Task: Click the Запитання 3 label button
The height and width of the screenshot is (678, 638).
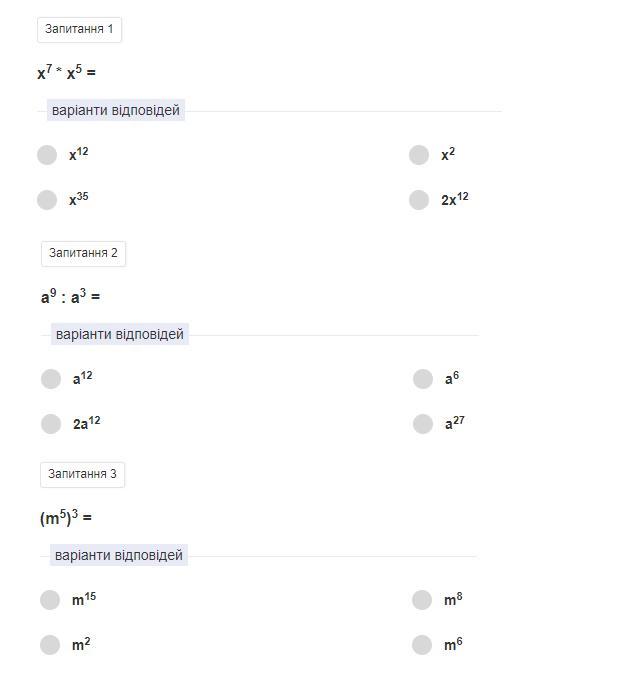Action: coord(82,474)
